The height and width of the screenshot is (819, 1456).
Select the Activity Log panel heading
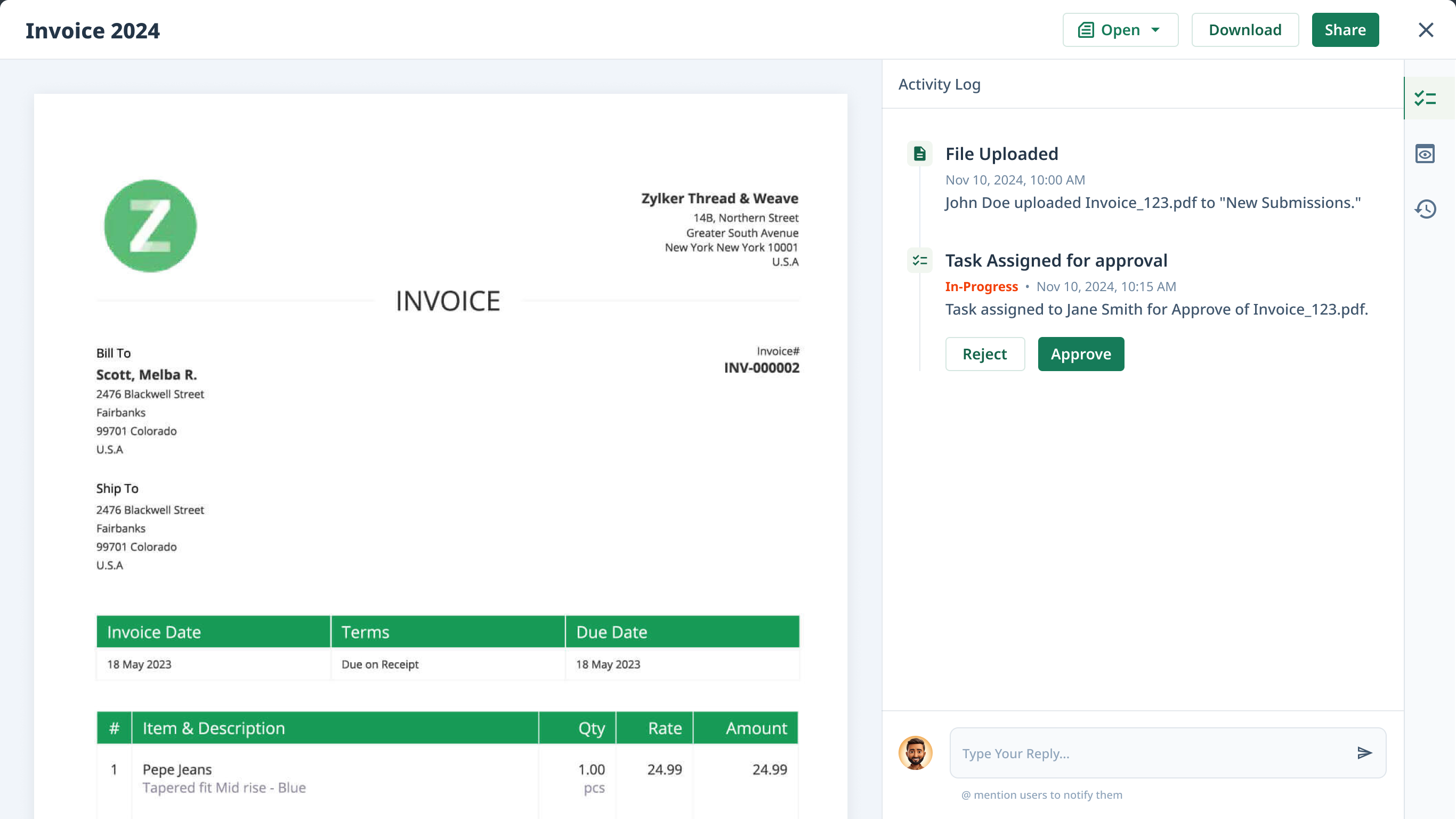pyautogui.click(x=939, y=84)
